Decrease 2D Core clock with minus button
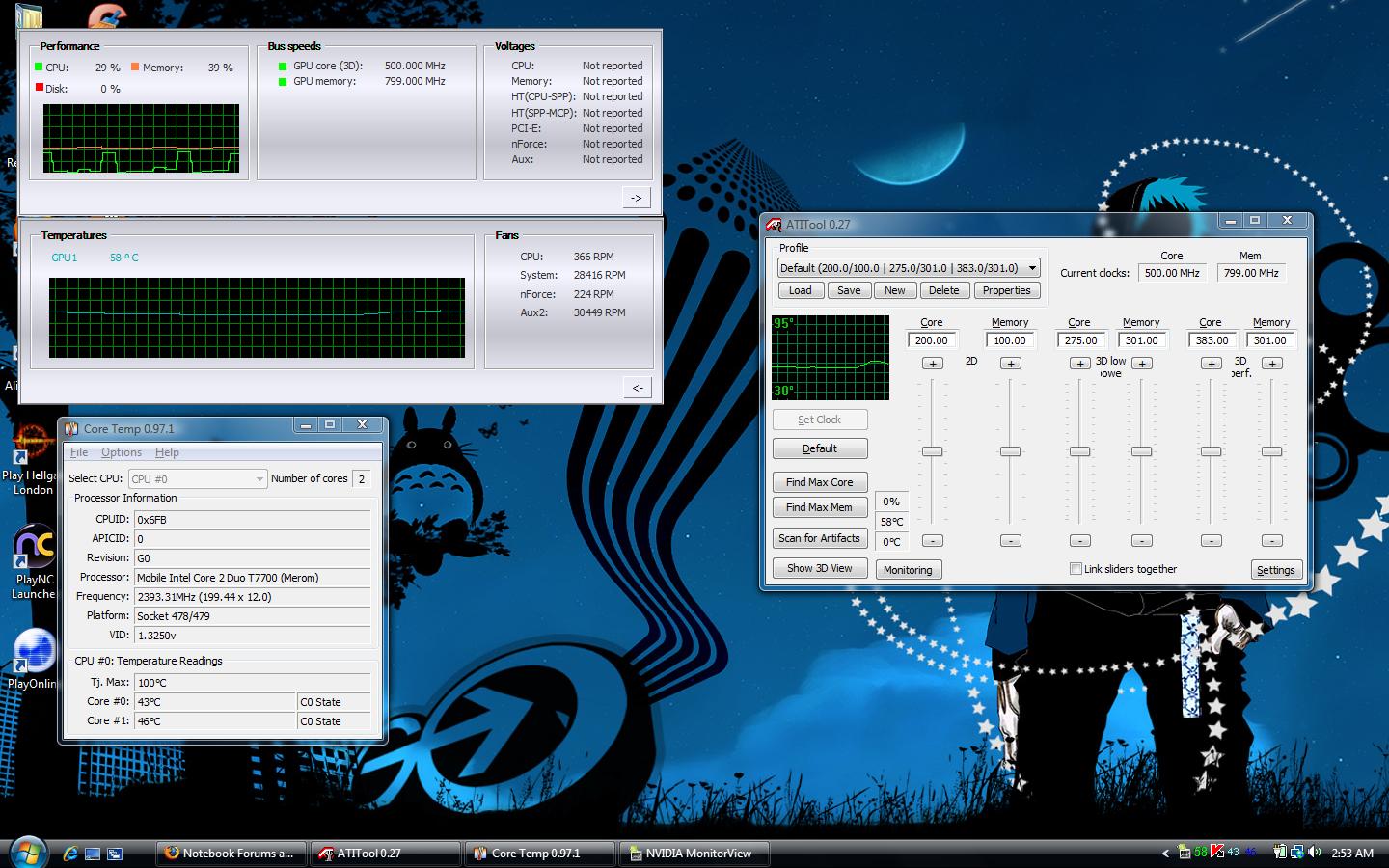 click(x=932, y=541)
